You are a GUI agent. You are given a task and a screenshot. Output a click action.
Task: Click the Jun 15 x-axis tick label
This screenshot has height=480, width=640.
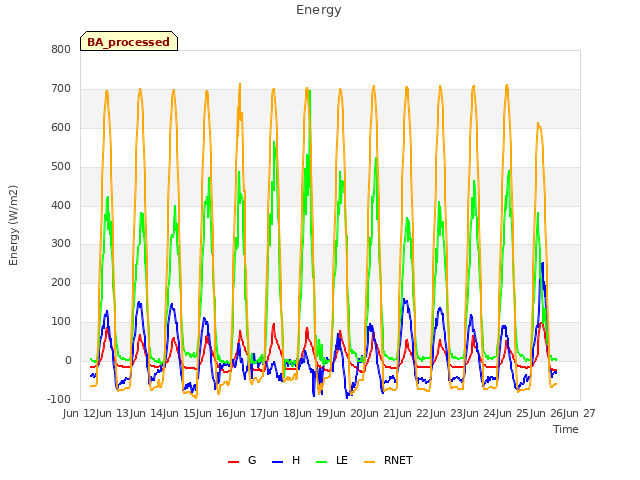(x=180, y=413)
